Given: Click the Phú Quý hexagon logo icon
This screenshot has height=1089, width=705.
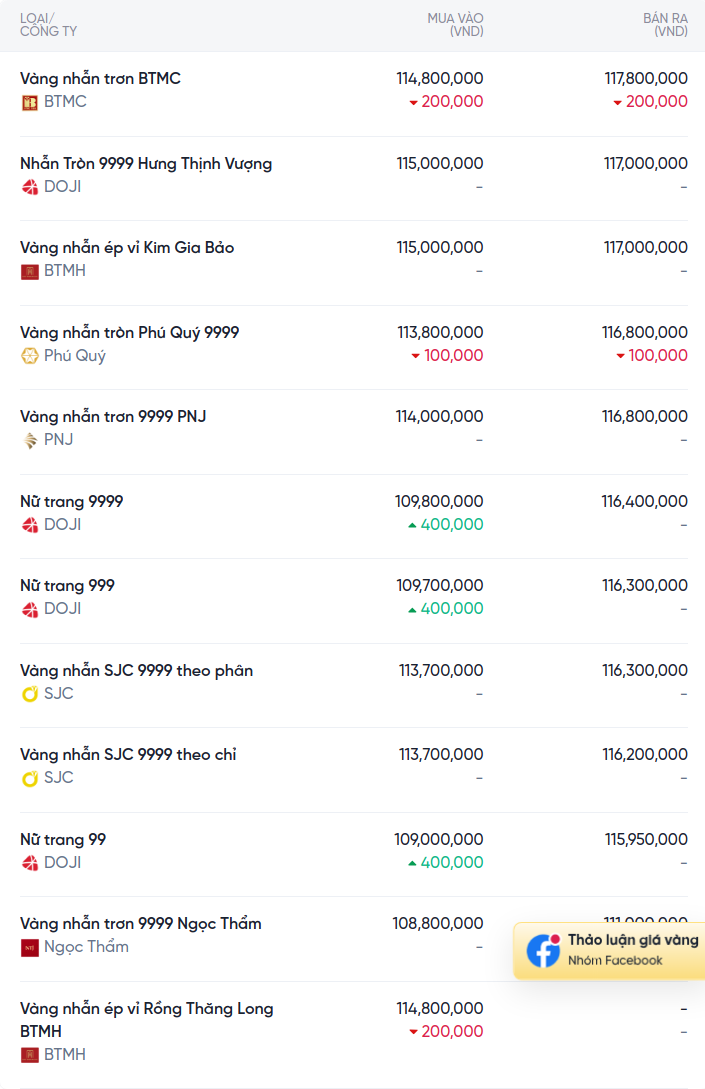Looking at the screenshot, I should pos(29,356).
